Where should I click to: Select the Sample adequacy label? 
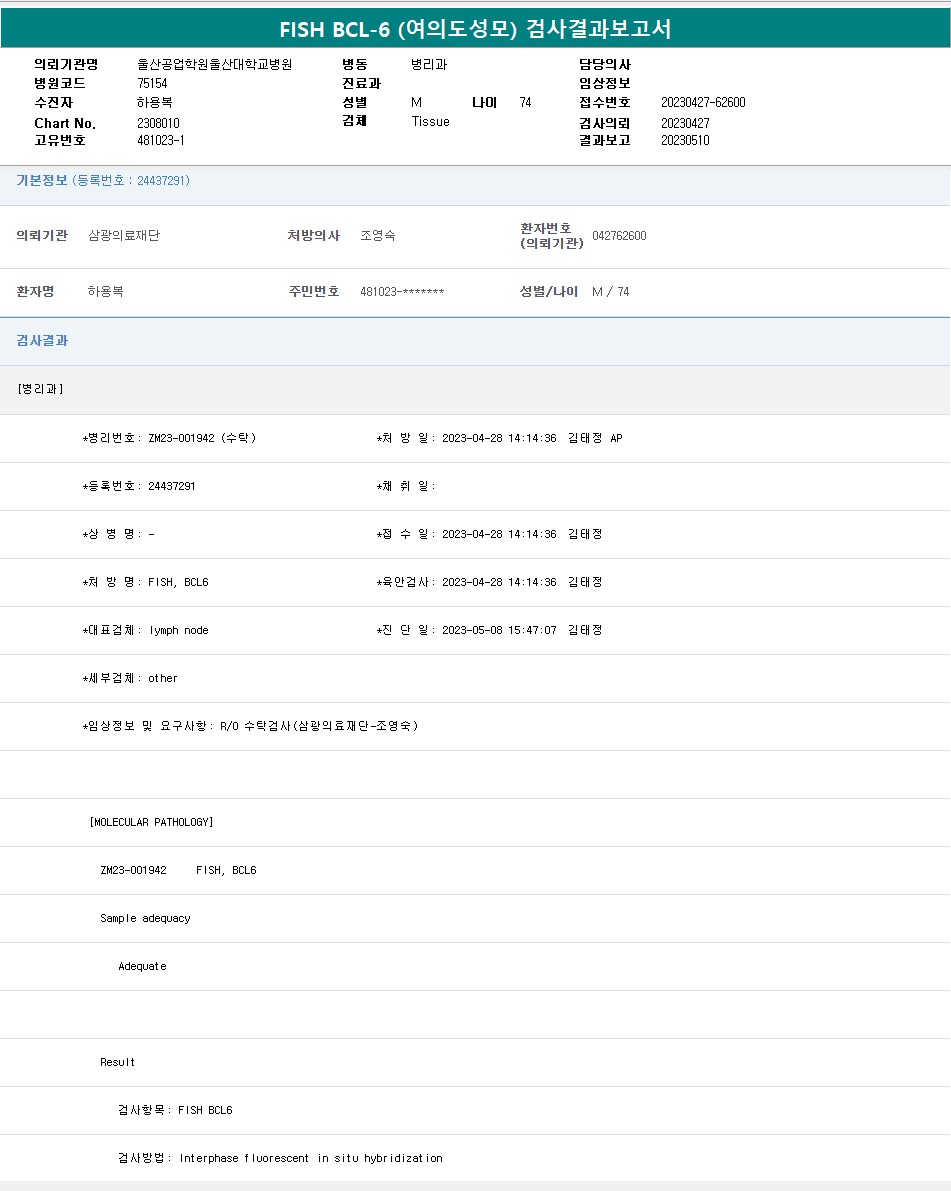(145, 918)
